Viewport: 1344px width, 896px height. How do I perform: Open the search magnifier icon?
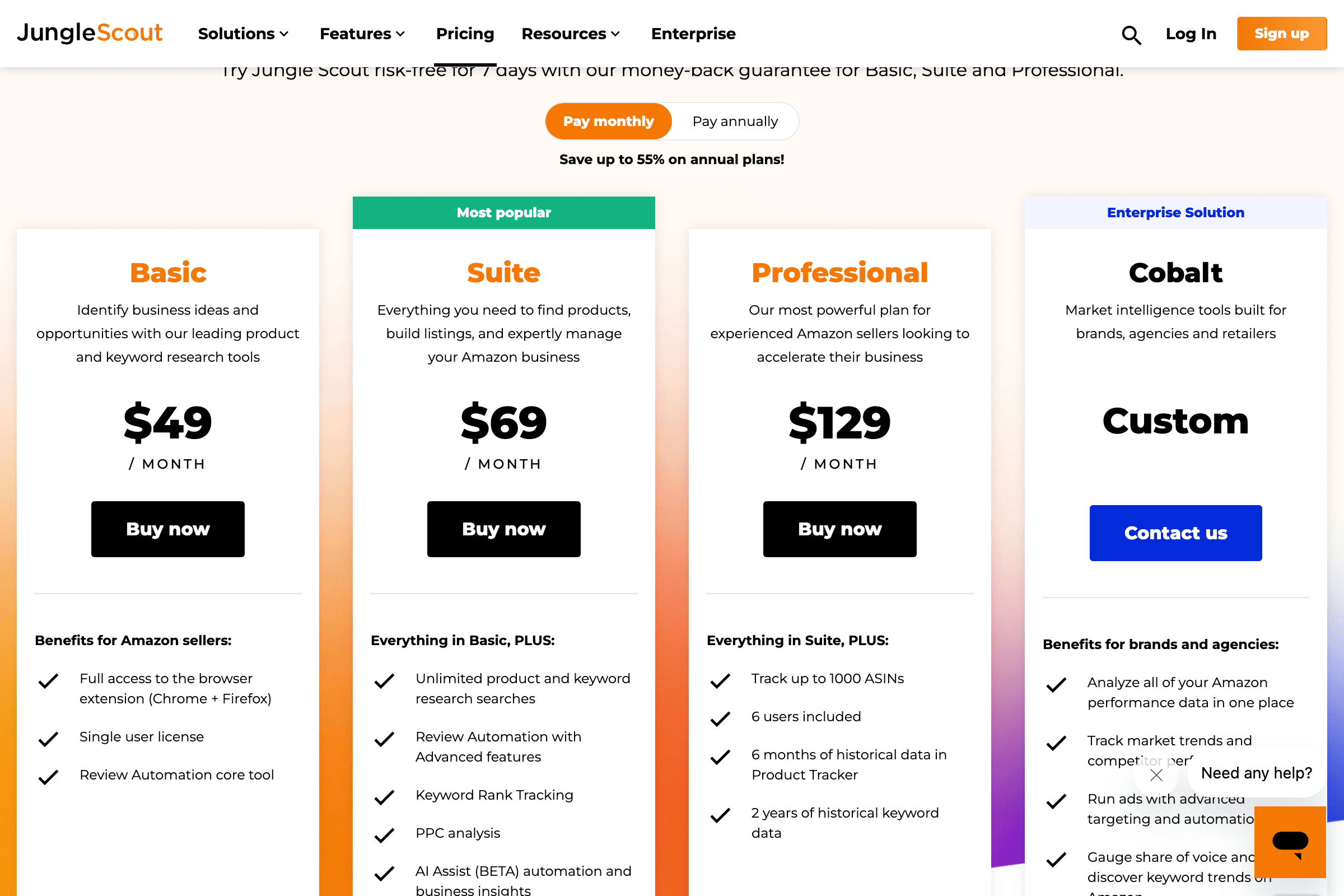click(1130, 34)
